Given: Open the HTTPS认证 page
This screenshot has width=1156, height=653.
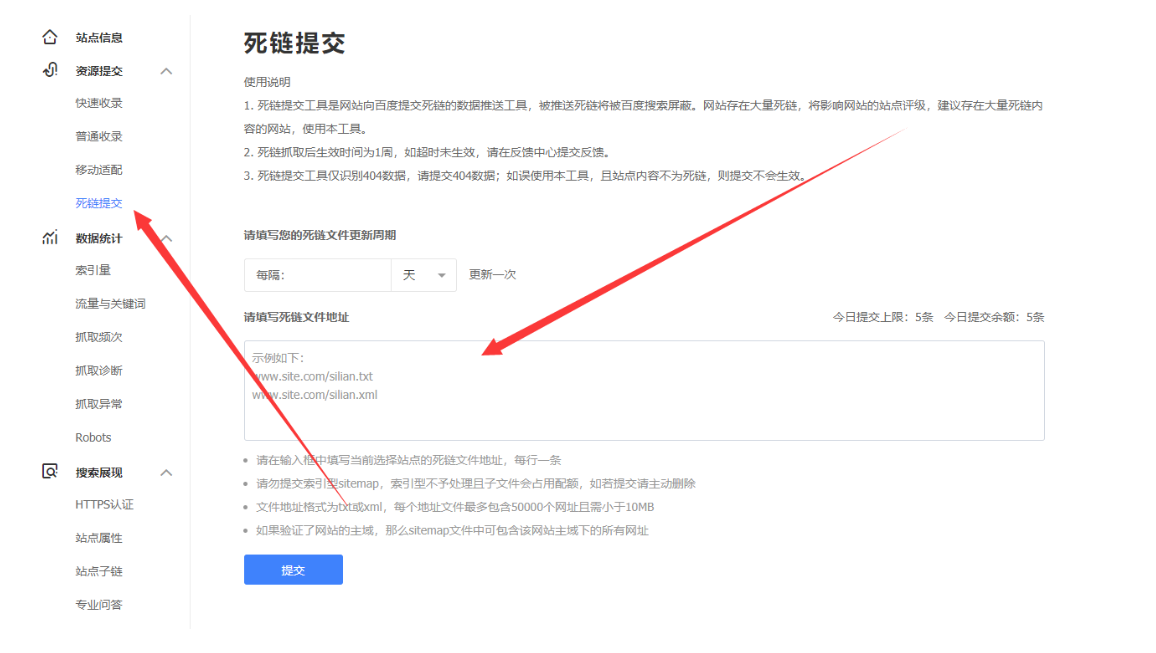Looking at the screenshot, I should click(x=104, y=504).
